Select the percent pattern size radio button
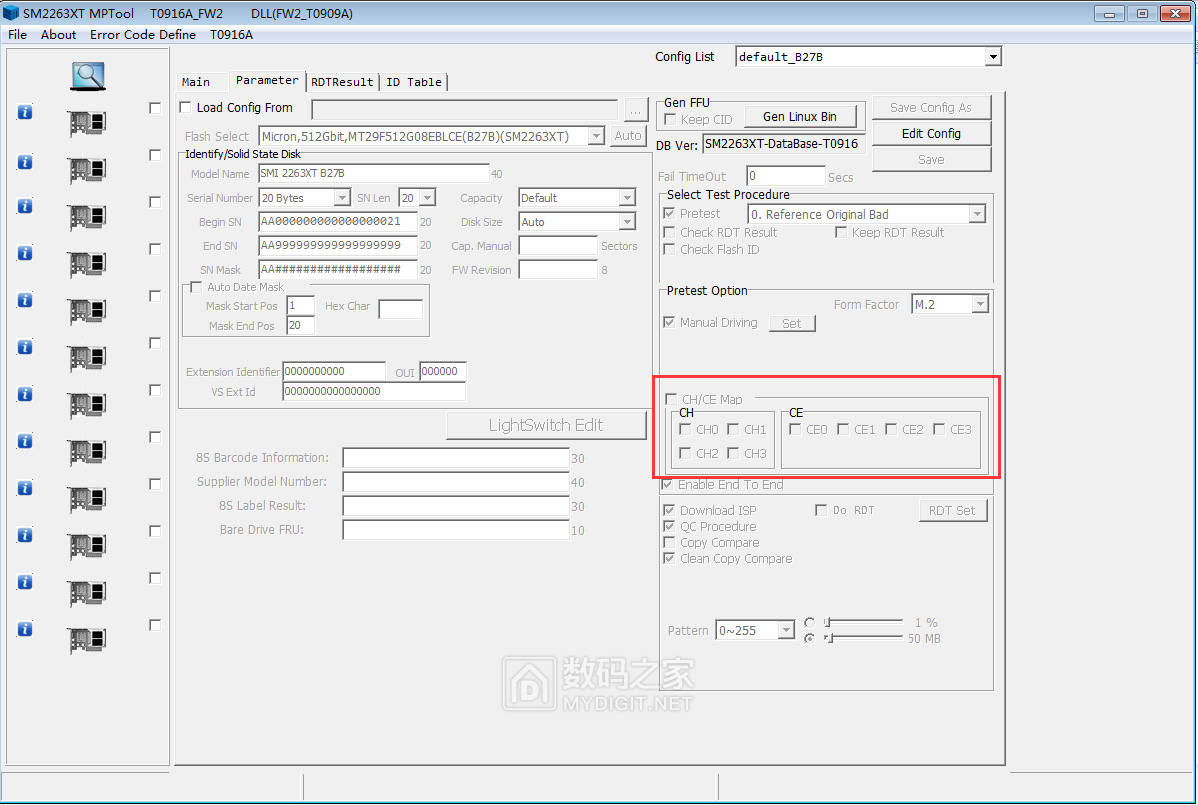The height and width of the screenshot is (805, 1198). (x=809, y=622)
